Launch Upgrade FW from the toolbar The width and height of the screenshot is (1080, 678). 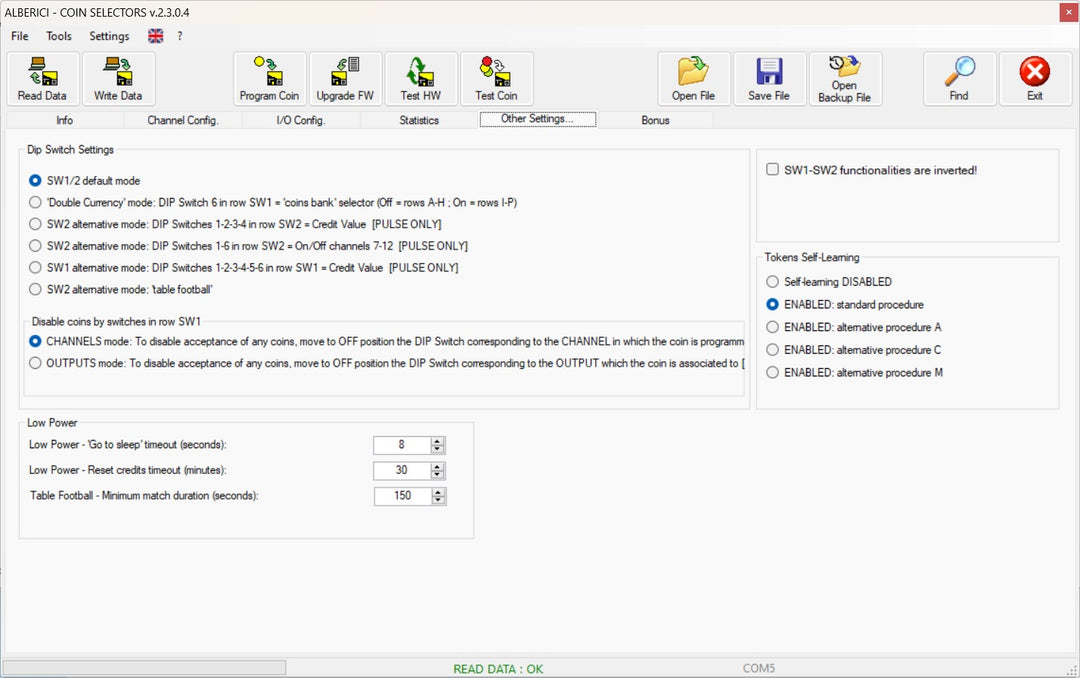[x=345, y=78]
